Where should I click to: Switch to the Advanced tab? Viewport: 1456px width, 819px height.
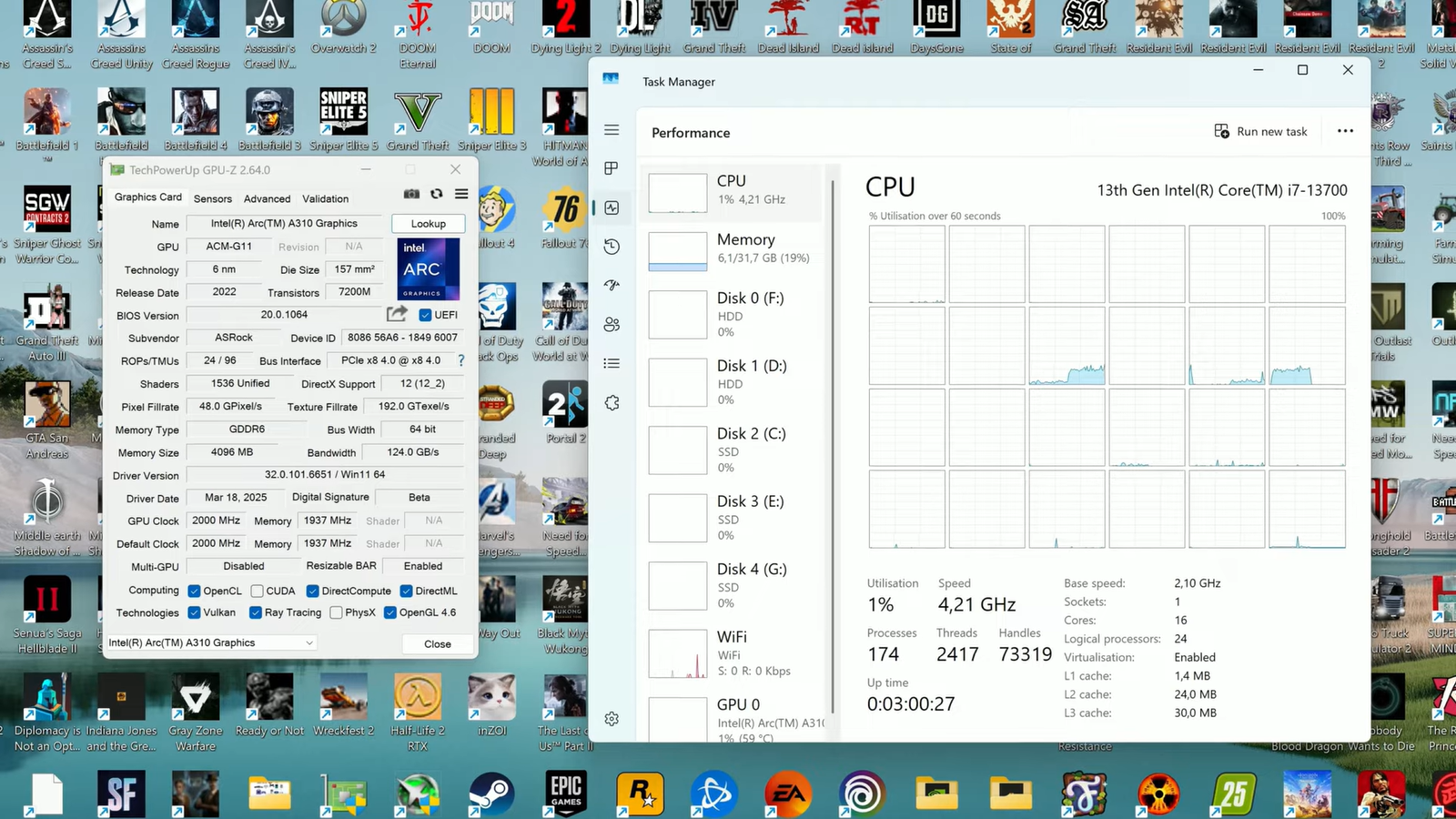coord(267,198)
